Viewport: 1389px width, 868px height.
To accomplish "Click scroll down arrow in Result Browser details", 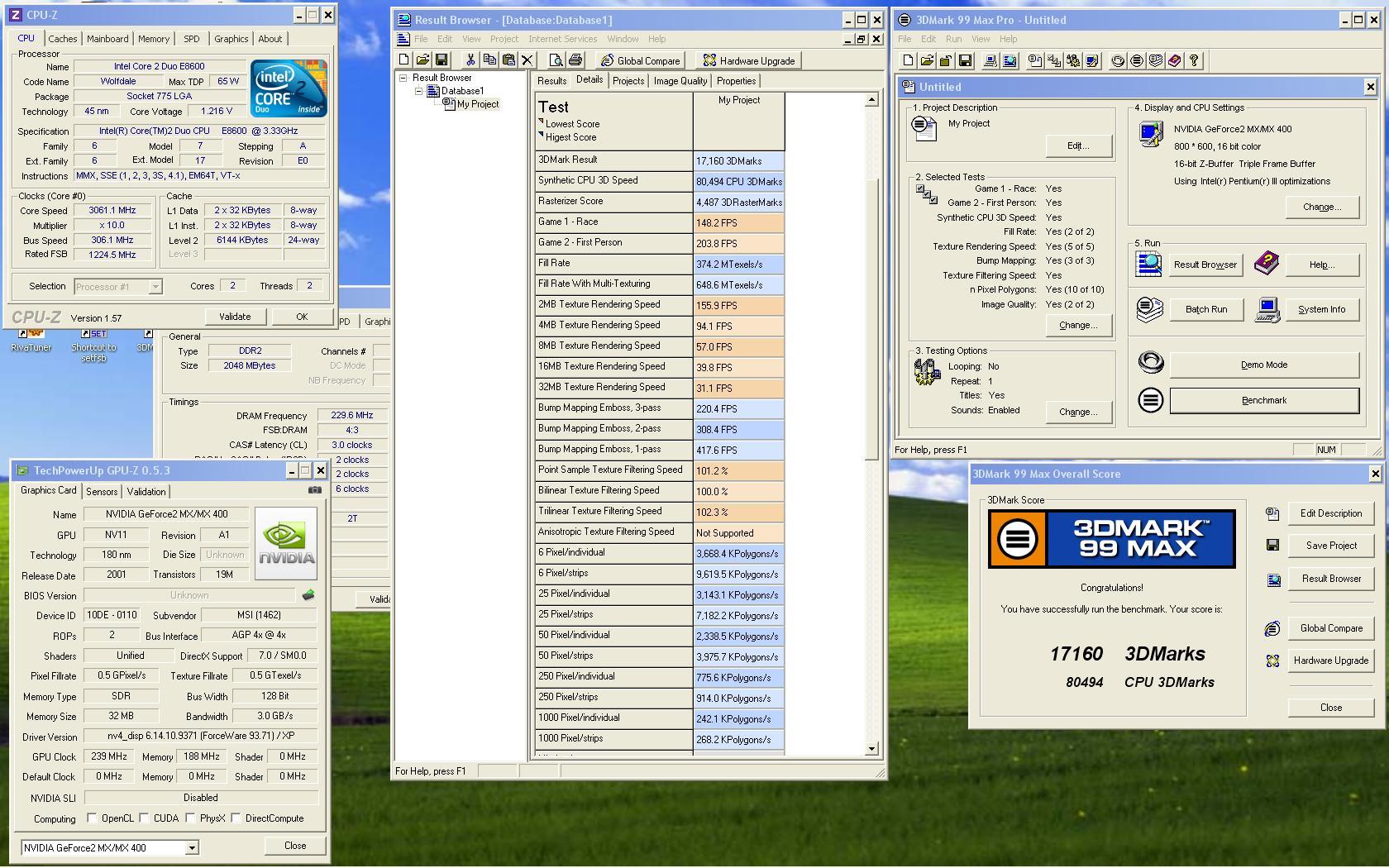I will coord(871,749).
